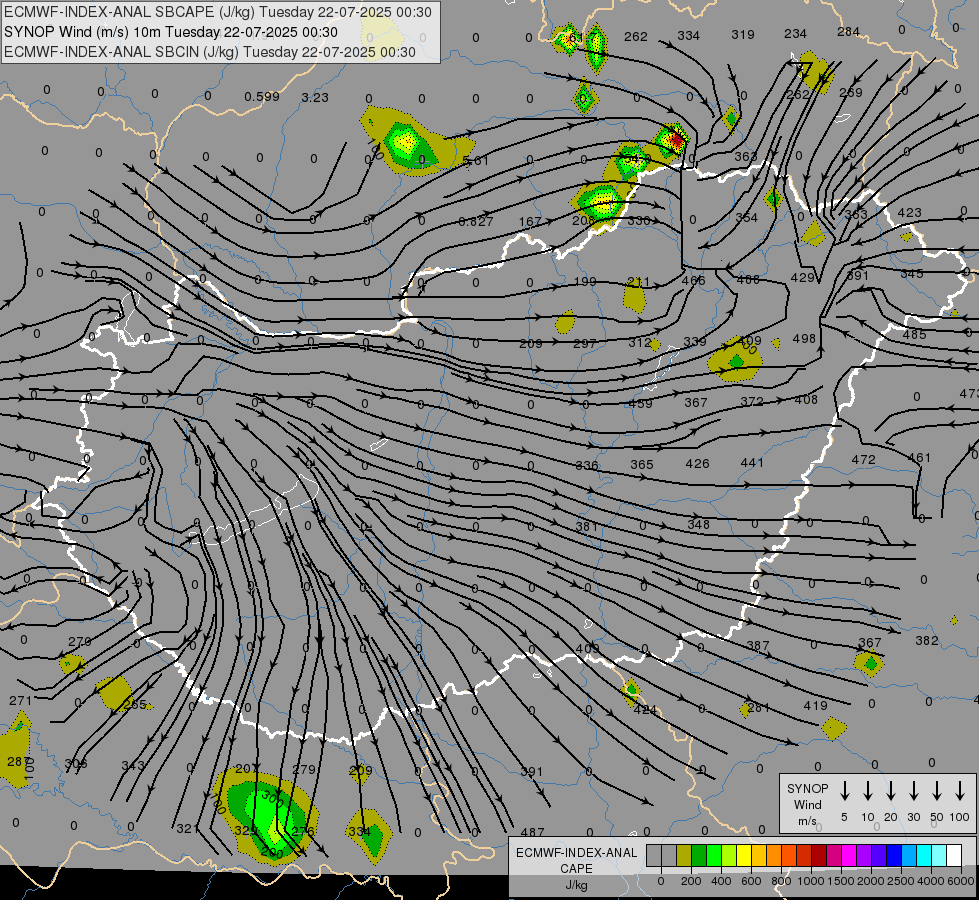Click the 319 value at the top of the map
This screenshot has width=979, height=900.
coord(743,34)
